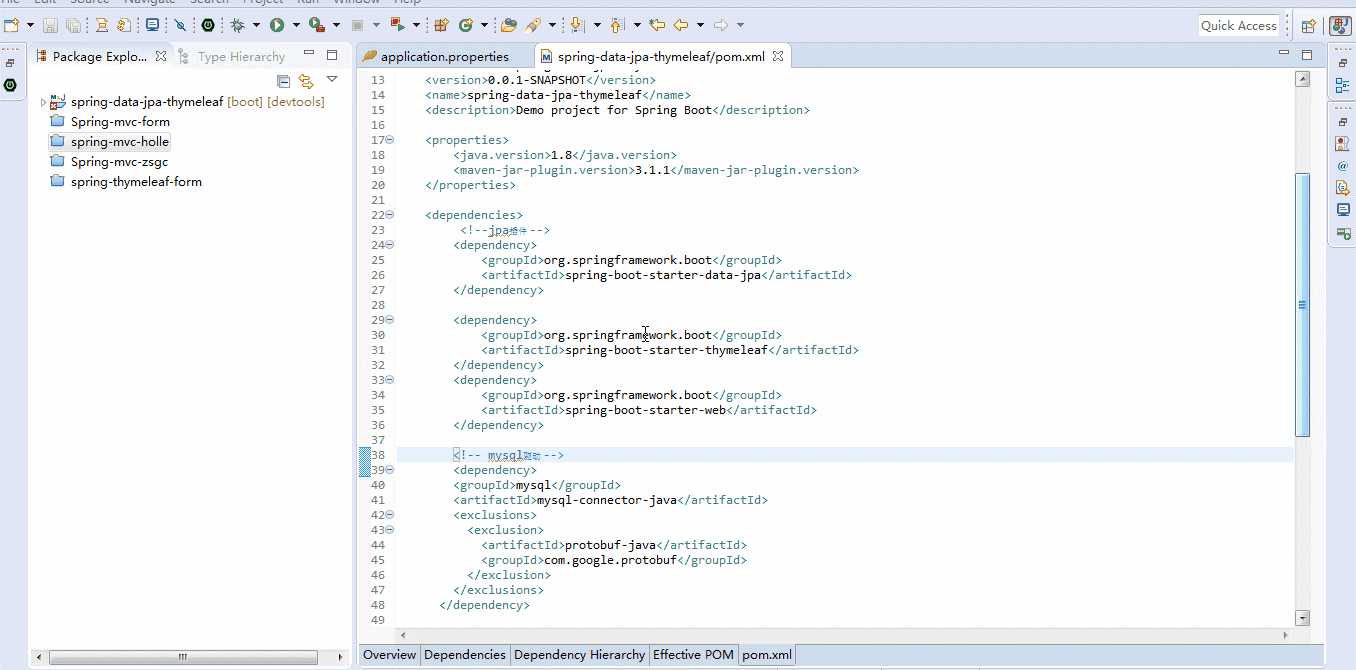Close the pom.xml editor tab
This screenshot has width=1356, height=670.
click(x=778, y=57)
